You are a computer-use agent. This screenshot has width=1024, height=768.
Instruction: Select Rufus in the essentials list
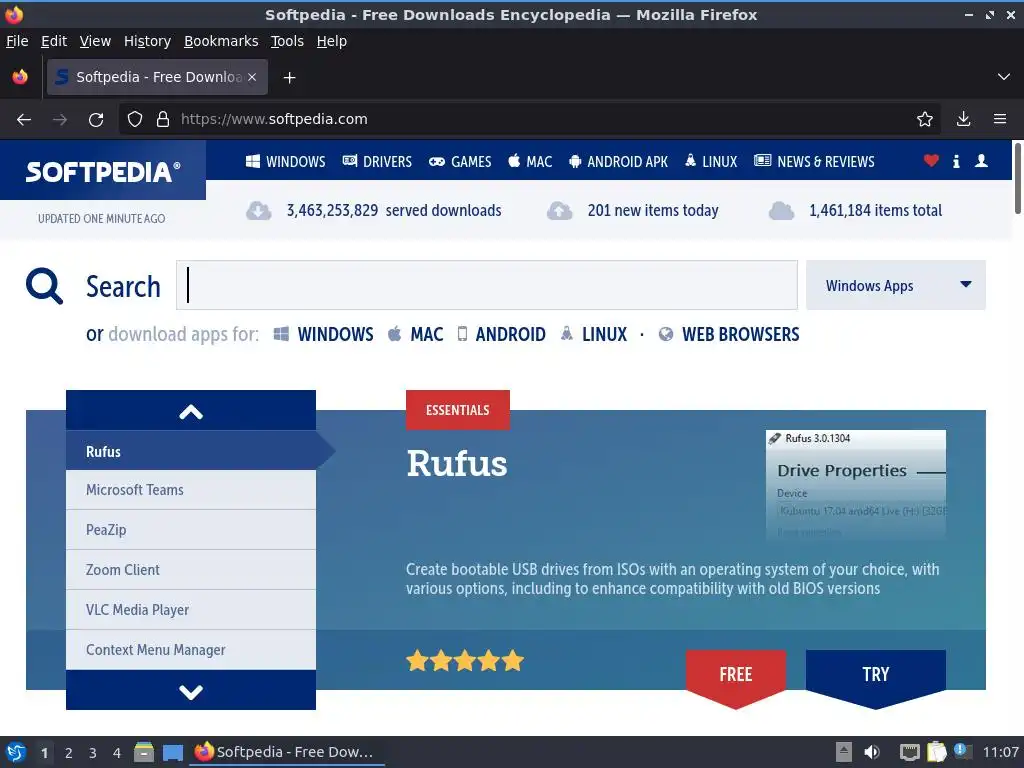click(191, 451)
